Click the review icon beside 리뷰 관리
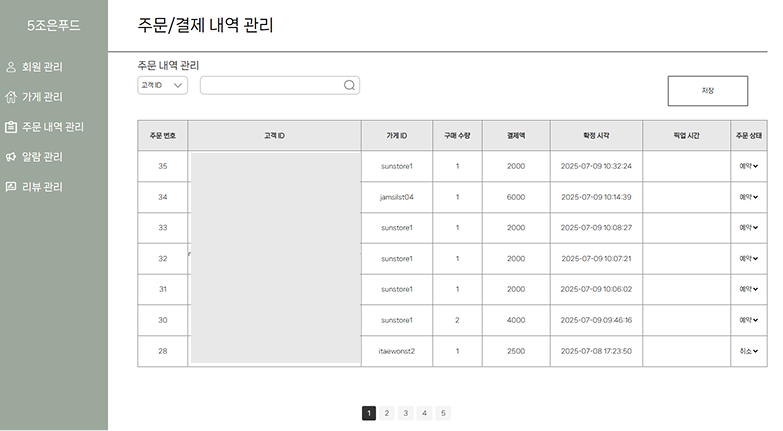Viewport: 783px width, 431px height. pyautogui.click(x=11, y=187)
